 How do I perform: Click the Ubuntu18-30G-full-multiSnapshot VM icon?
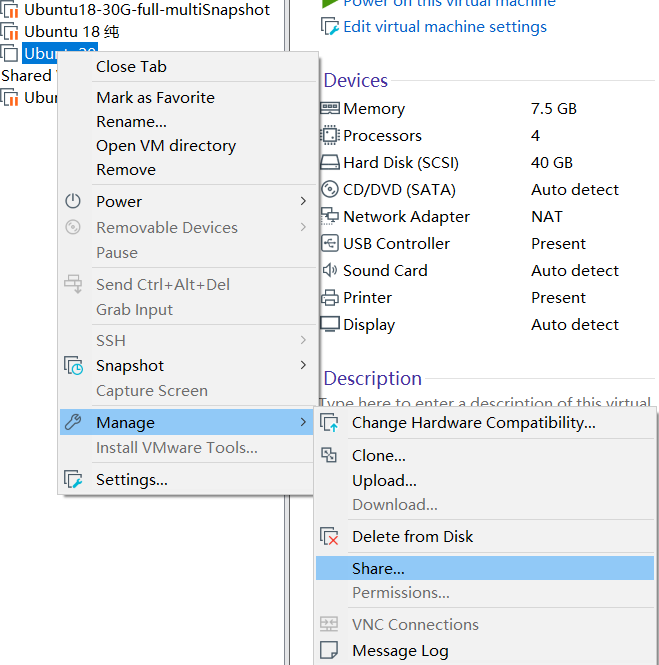click(10, 10)
